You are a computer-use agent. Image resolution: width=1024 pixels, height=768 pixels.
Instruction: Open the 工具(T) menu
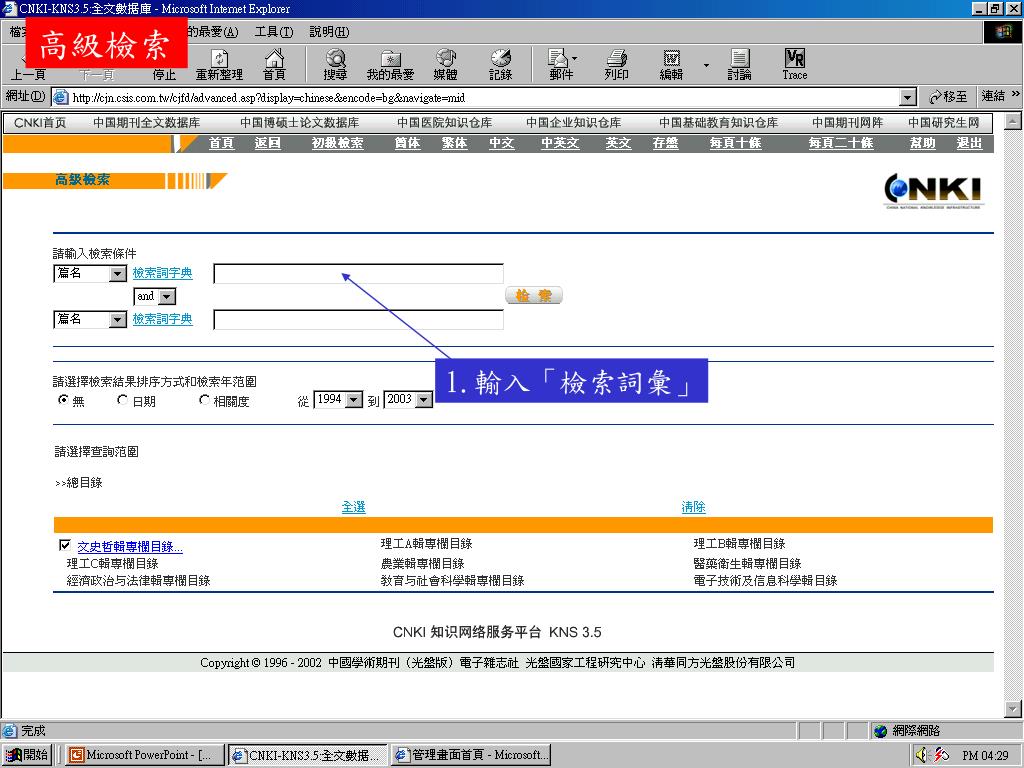point(274,31)
